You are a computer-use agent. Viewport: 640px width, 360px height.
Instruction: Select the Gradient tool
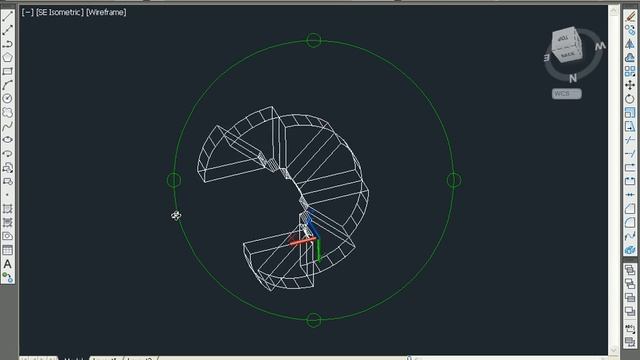(x=7, y=222)
